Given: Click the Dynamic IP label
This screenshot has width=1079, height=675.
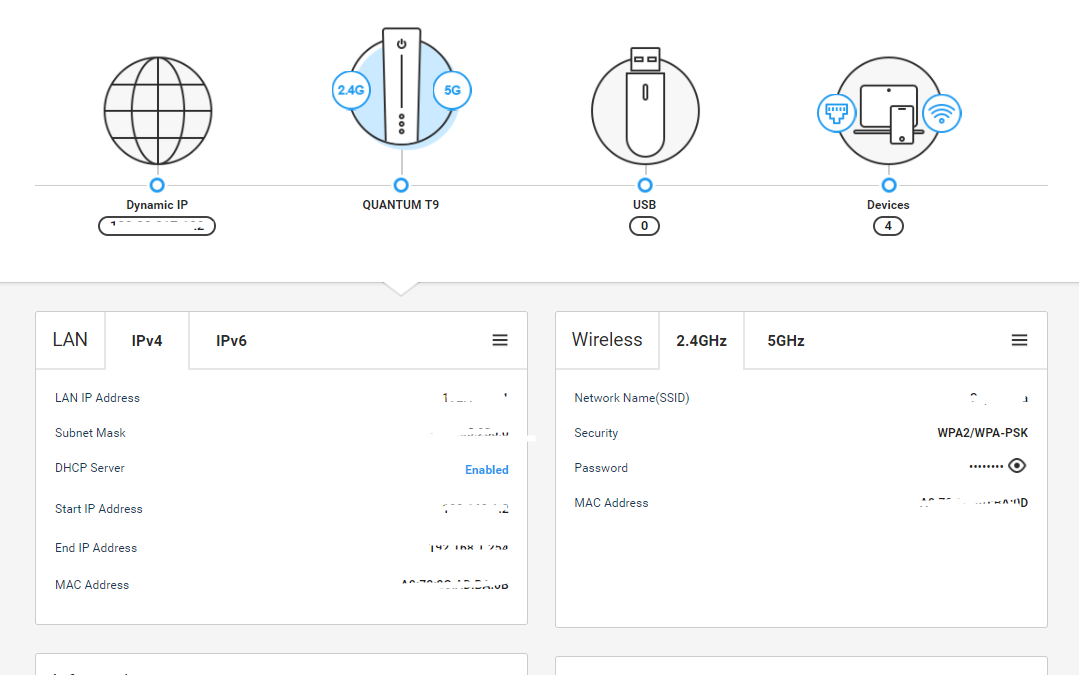Looking at the screenshot, I should click(x=157, y=205).
